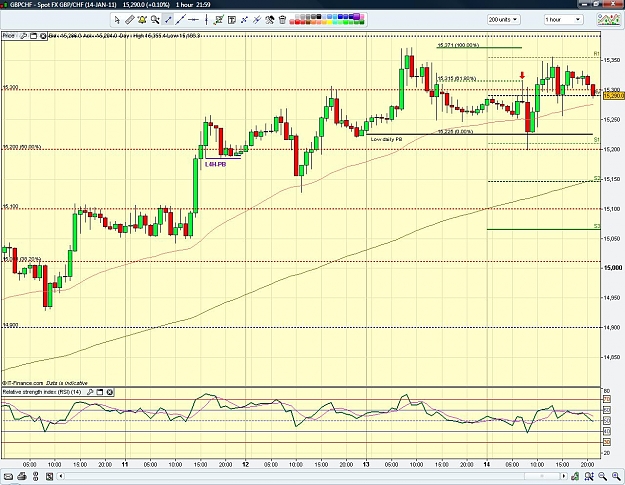
Task: Open the 200 units dropdown
Action: click(503, 20)
